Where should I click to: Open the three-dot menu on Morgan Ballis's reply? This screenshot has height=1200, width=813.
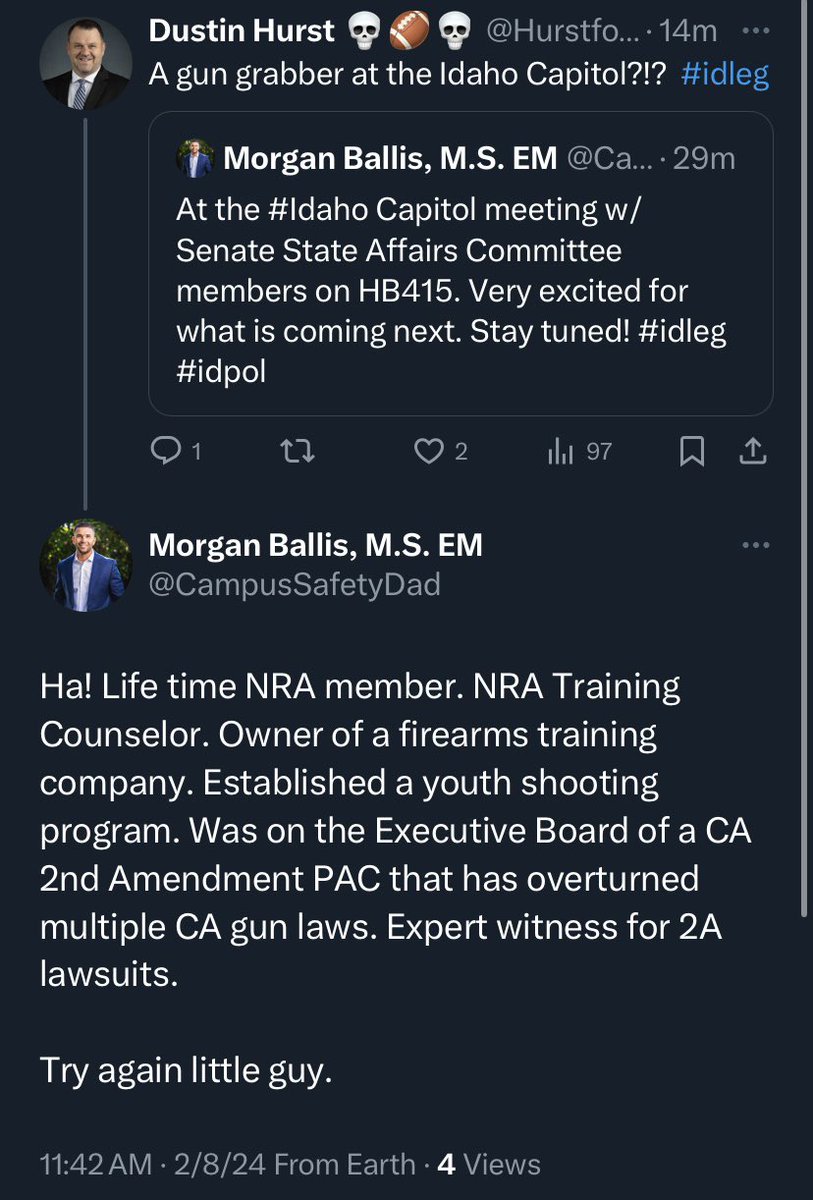(x=756, y=545)
